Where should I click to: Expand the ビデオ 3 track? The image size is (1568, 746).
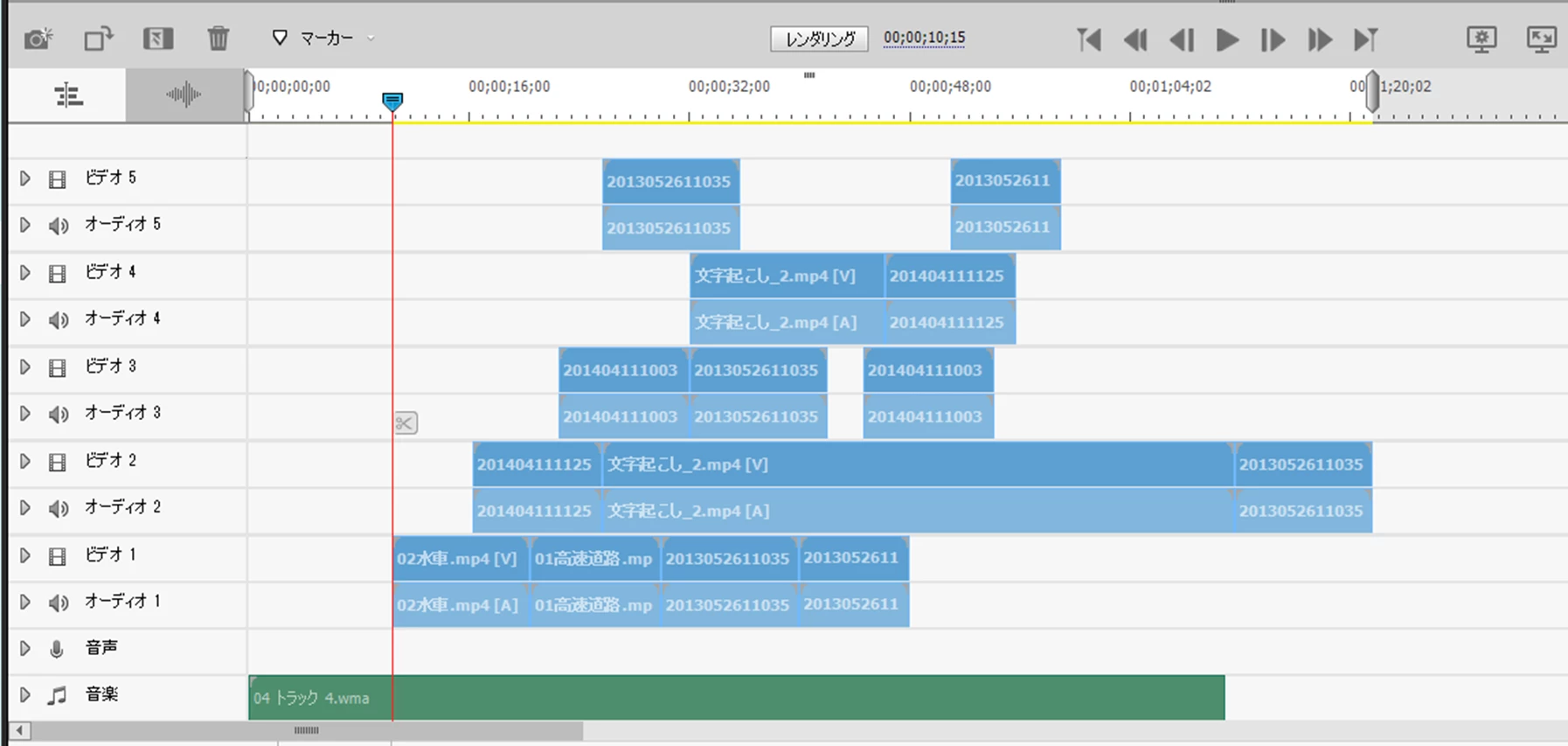(25, 367)
